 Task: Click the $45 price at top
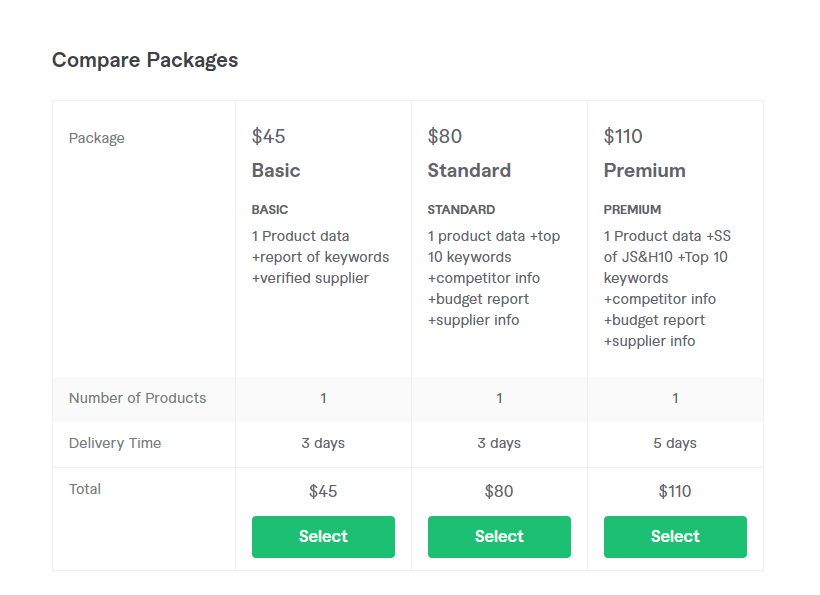click(x=268, y=136)
